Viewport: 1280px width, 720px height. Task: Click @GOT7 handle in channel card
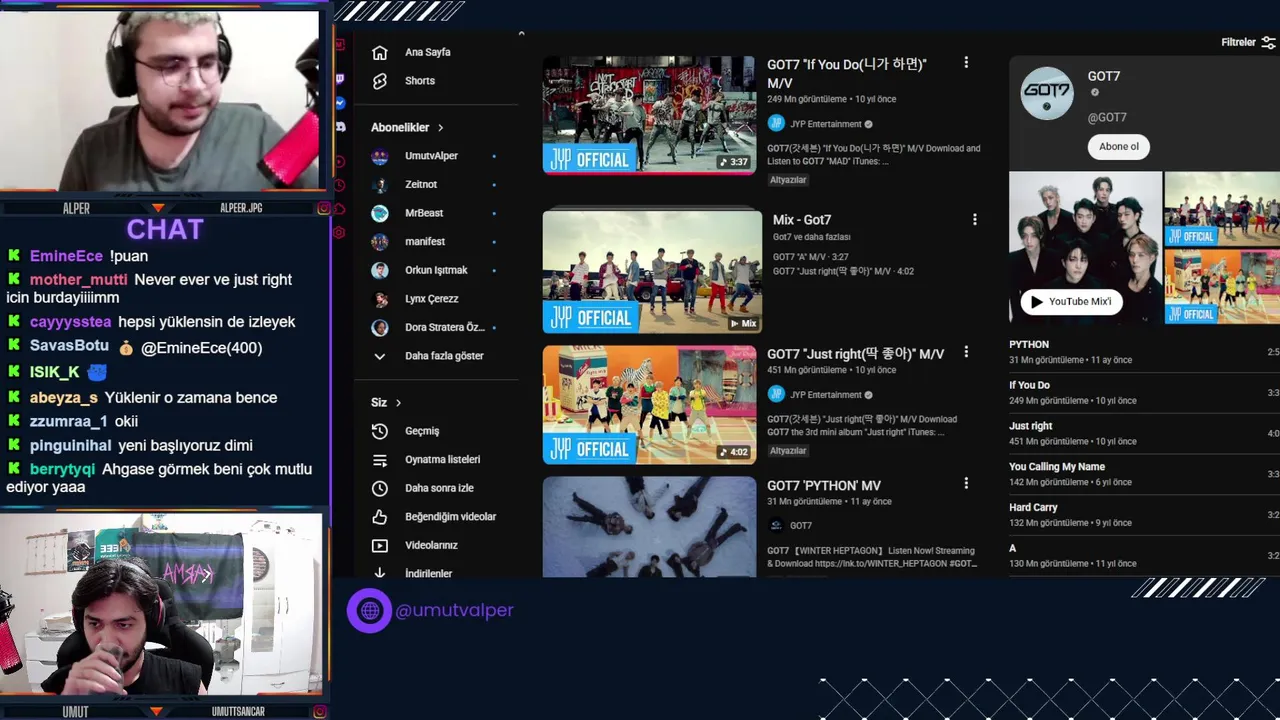[x=1107, y=117]
